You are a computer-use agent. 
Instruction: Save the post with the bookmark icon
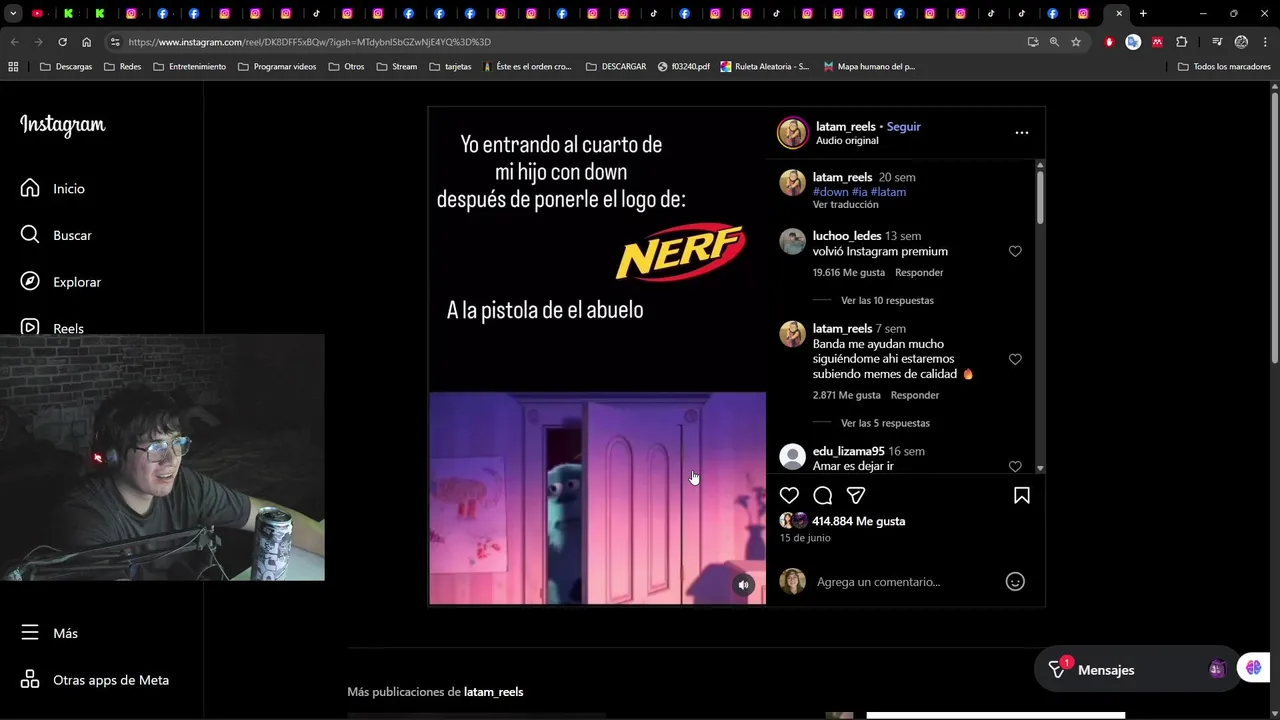[1022, 495]
